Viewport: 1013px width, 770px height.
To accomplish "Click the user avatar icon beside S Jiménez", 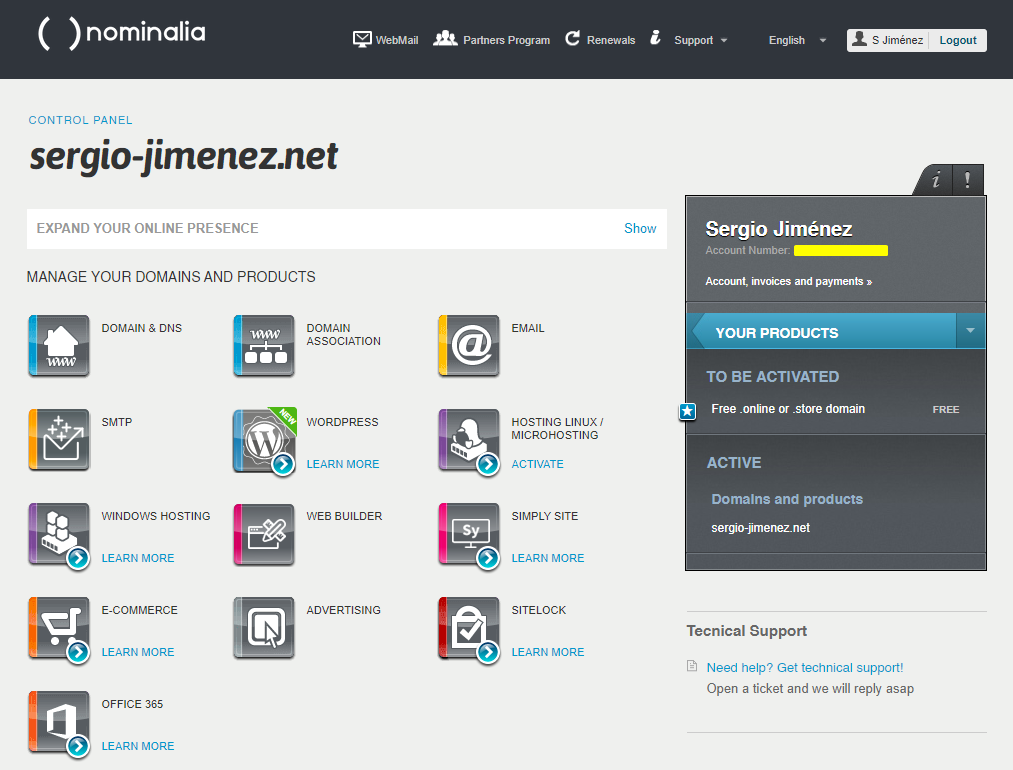I will [859, 39].
